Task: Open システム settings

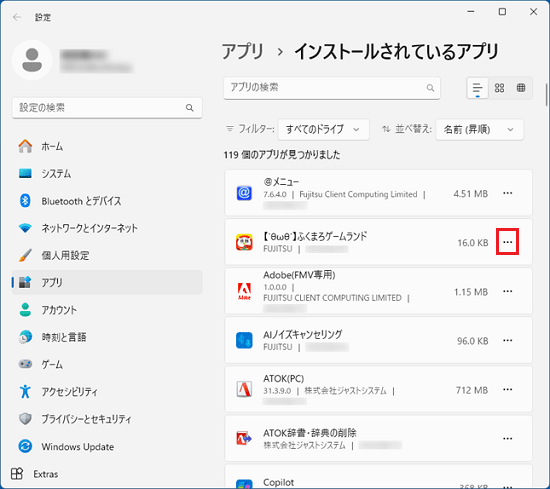Action: (107, 173)
